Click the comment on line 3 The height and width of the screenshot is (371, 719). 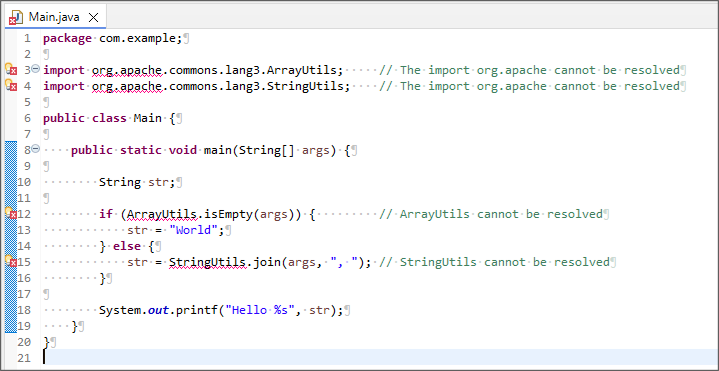(x=529, y=71)
